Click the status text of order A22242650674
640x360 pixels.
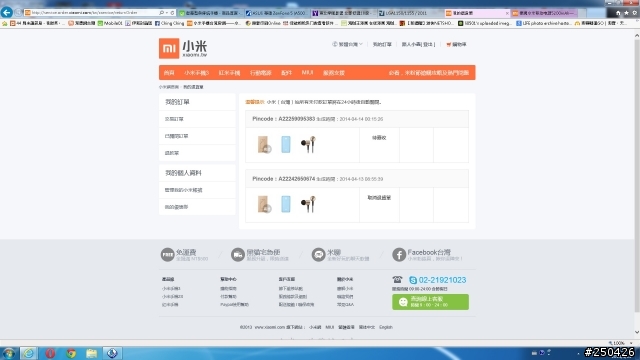coord(379,198)
